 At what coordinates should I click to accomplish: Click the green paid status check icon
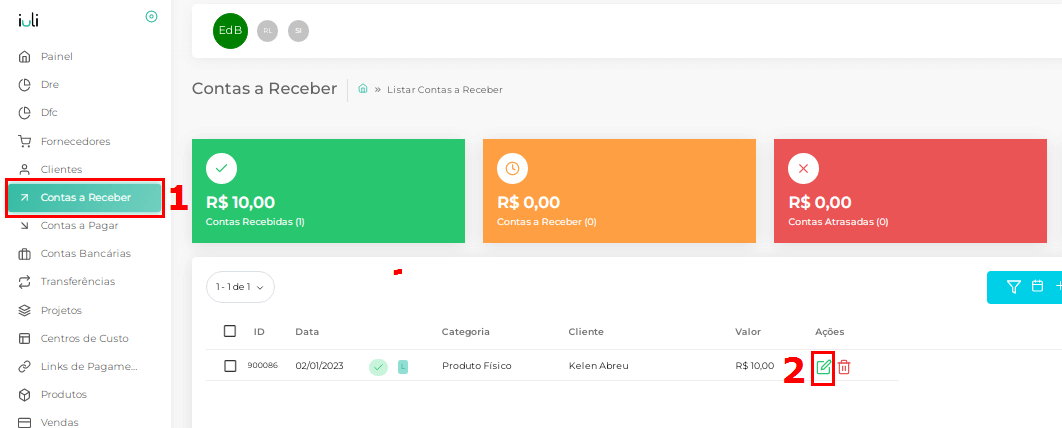pos(378,367)
